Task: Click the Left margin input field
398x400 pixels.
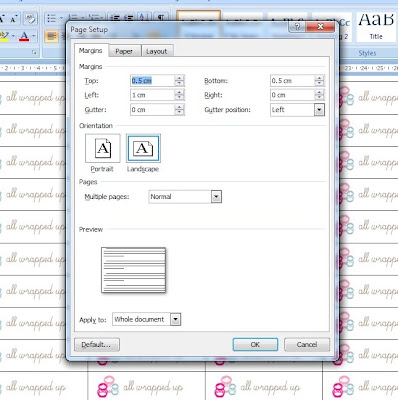Action: pos(152,95)
